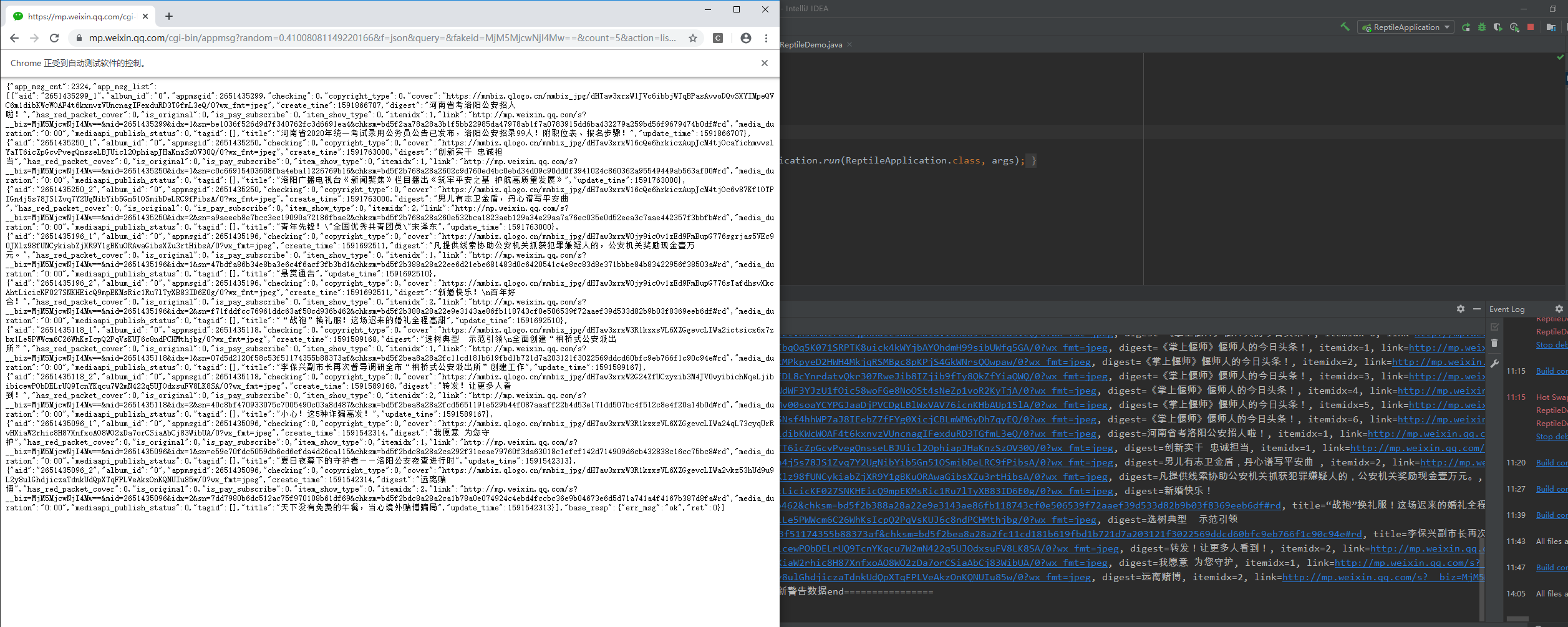
Task: Click the SpringApplication run code line in the editor
Action: point(909,161)
